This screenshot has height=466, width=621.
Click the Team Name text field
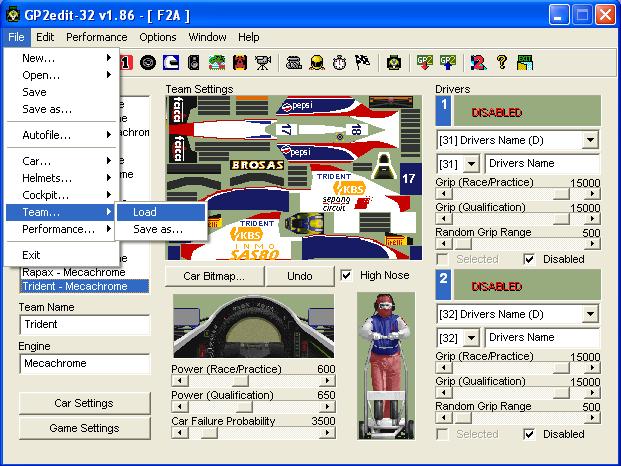tap(84, 325)
